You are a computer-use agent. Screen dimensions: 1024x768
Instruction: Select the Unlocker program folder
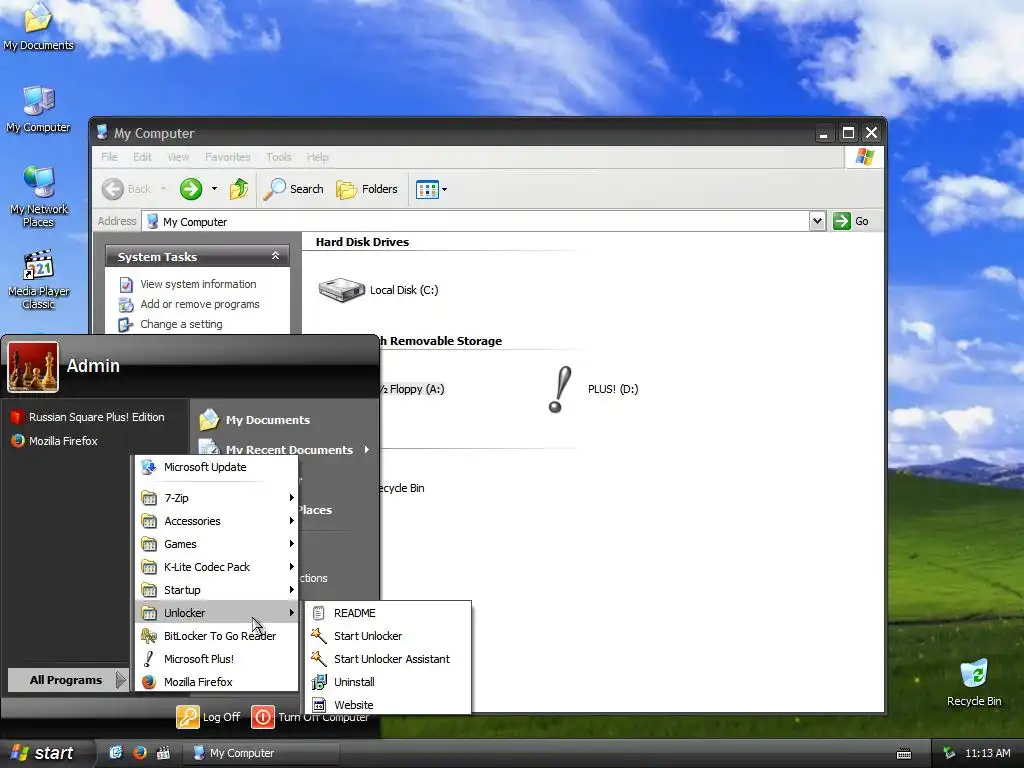point(216,613)
